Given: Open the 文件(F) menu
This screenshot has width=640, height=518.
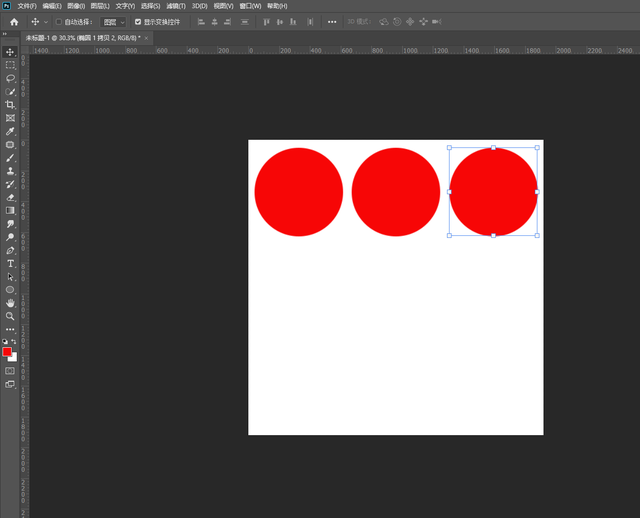Looking at the screenshot, I should pyautogui.click(x=27, y=6).
